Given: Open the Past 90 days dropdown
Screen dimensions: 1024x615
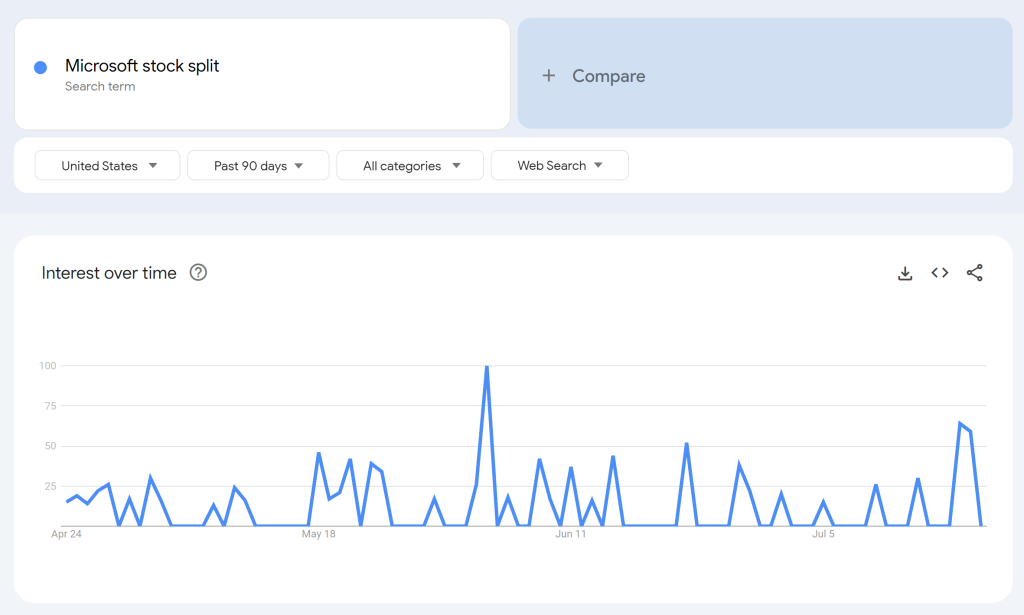Looking at the screenshot, I should pyautogui.click(x=258, y=166).
